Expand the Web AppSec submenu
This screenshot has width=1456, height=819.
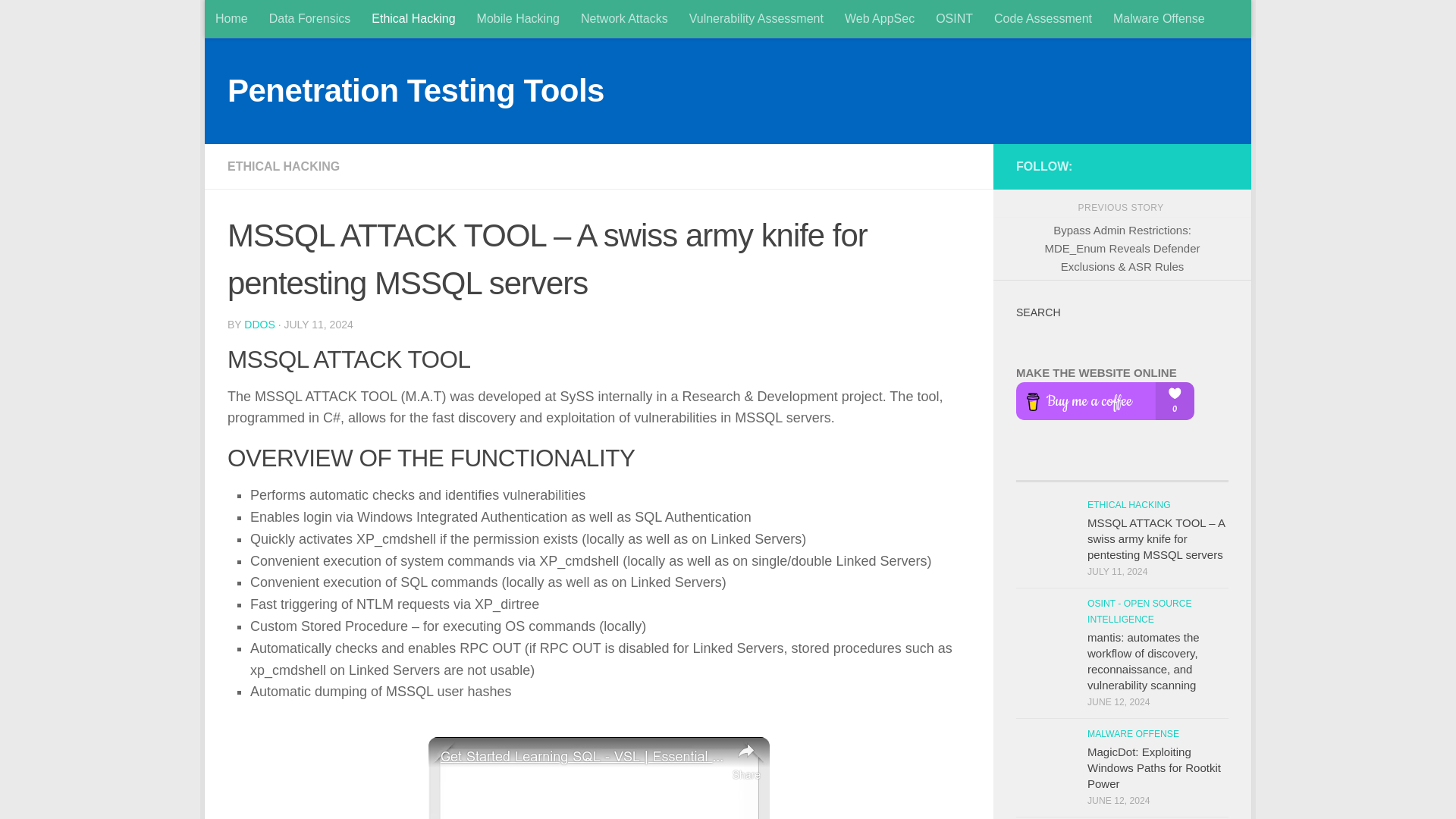pyautogui.click(x=879, y=19)
